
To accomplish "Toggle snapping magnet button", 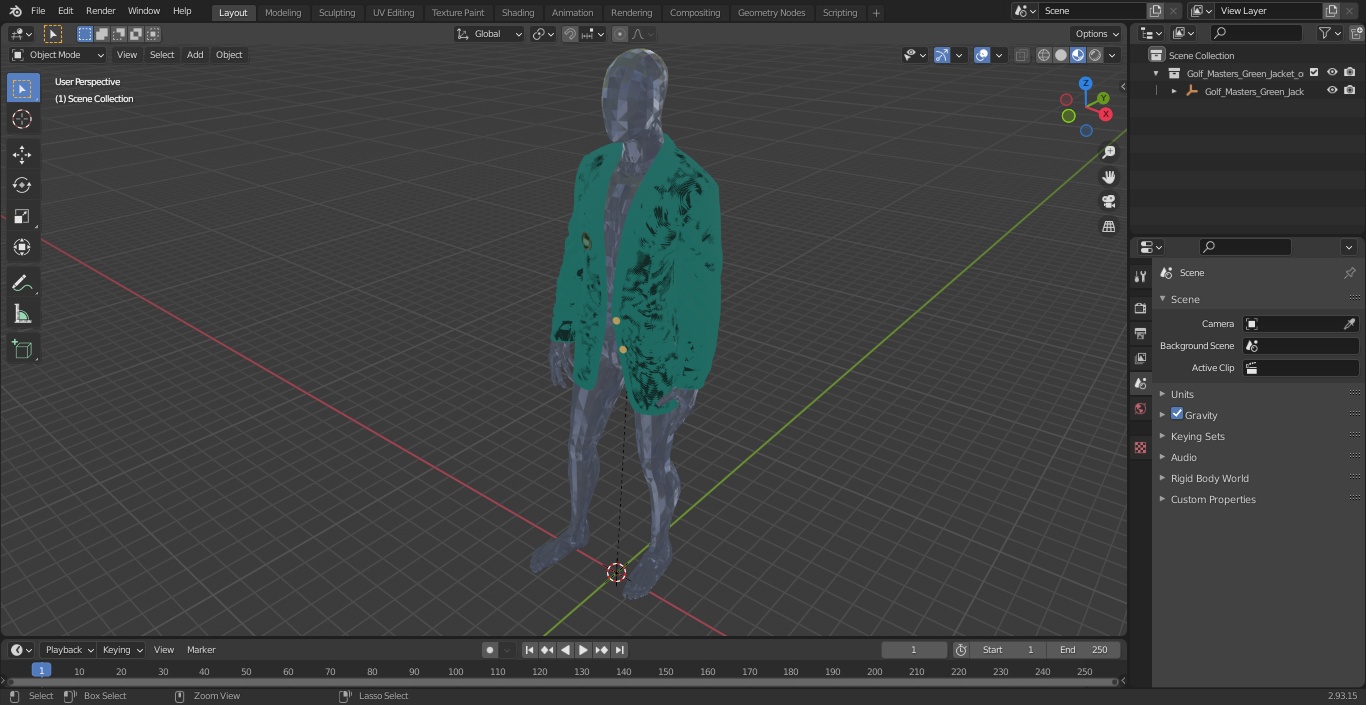I will click(569, 34).
